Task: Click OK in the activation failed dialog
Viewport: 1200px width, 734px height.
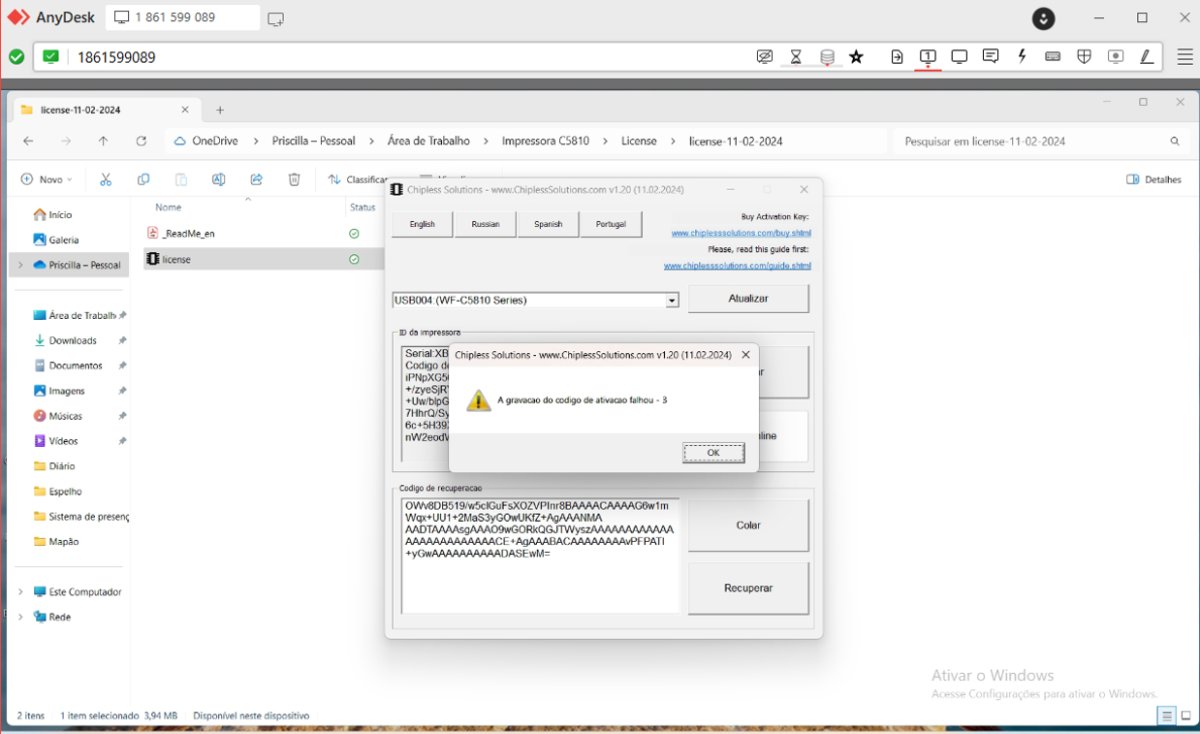Action: coord(713,453)
